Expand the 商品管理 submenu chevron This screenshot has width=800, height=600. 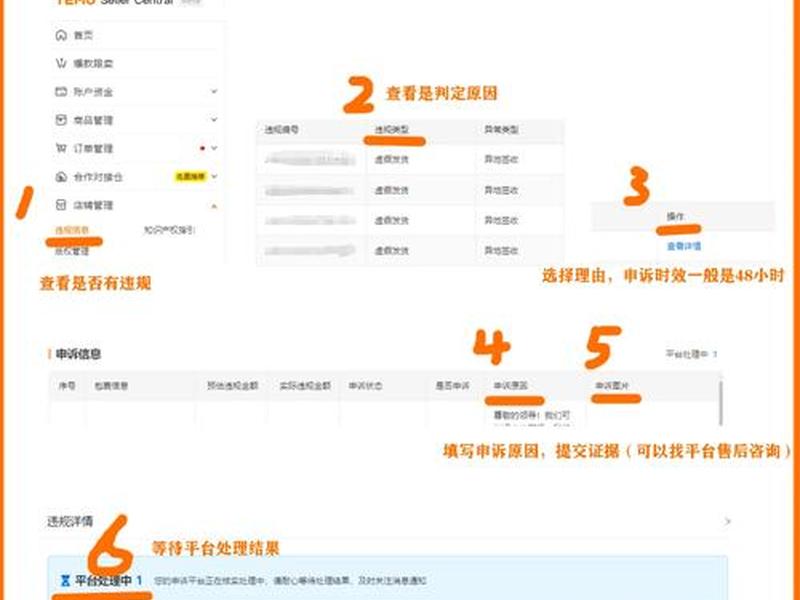click(214, 119)
